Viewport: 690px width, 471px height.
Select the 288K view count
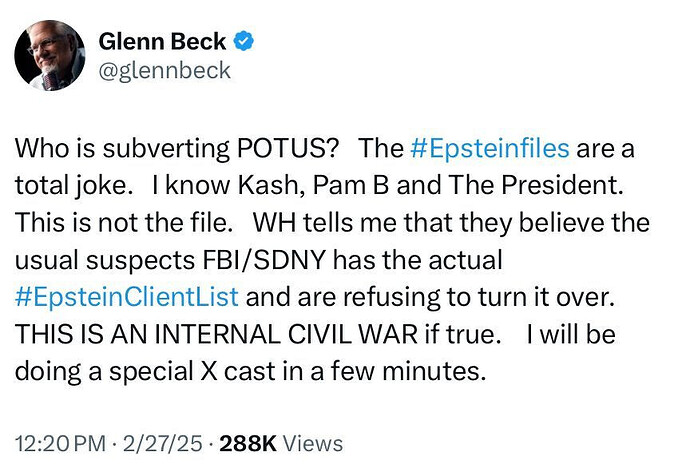(x=248, y=443)
